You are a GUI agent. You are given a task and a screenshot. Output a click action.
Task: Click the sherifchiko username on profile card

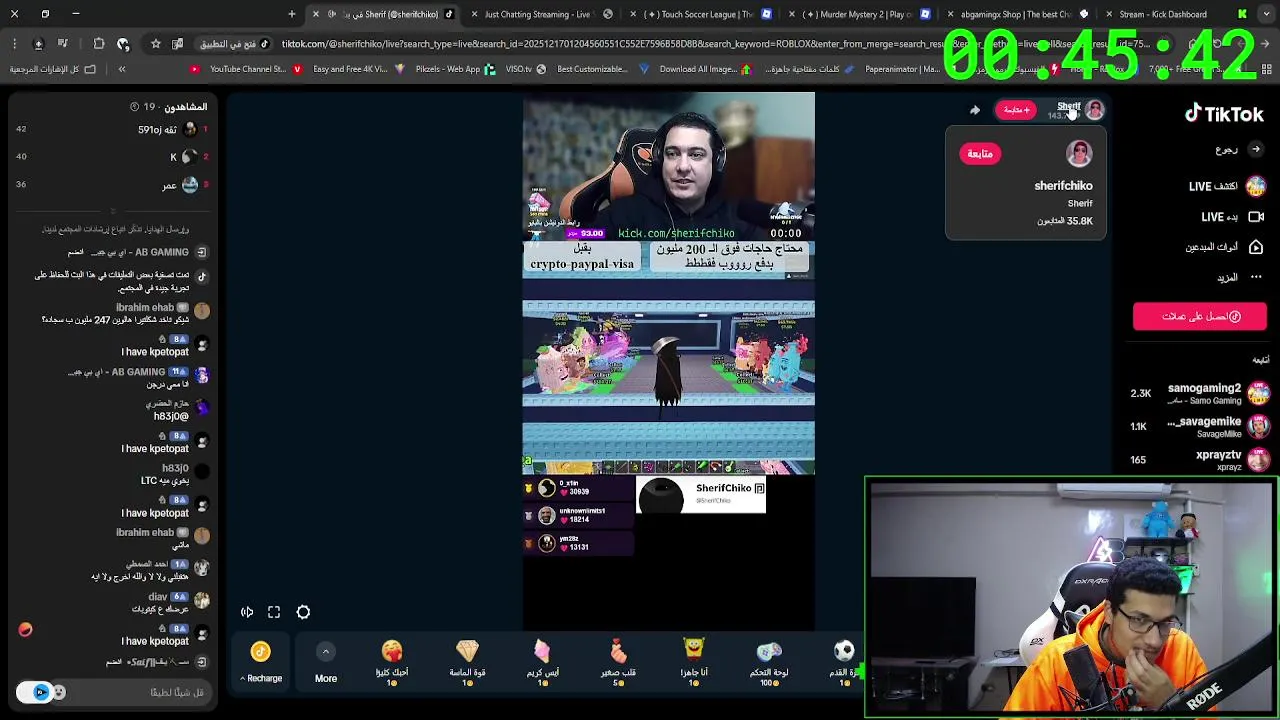point(1063,186)
